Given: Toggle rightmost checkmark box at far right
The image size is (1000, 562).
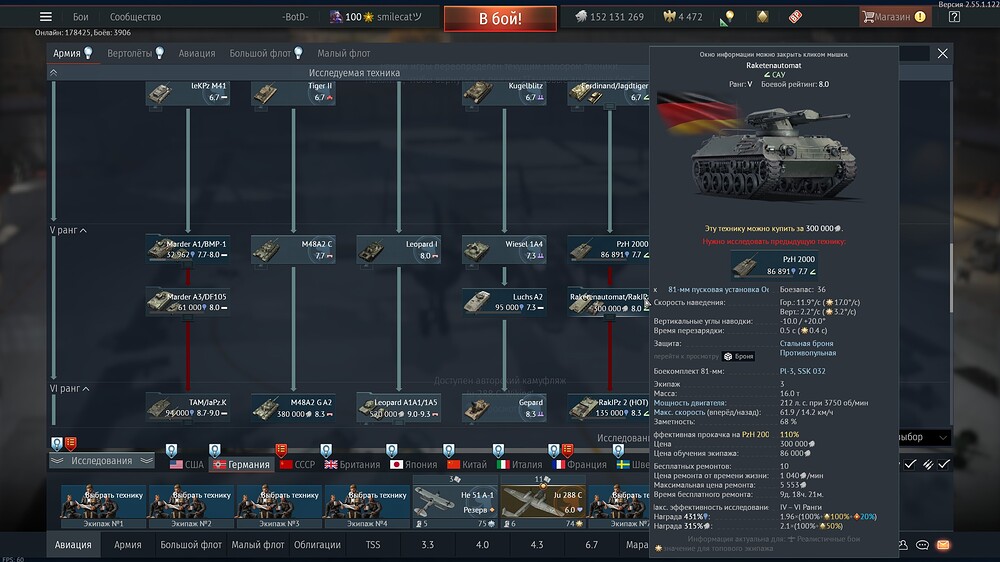Looking at the screenshot, I should 944,464.
